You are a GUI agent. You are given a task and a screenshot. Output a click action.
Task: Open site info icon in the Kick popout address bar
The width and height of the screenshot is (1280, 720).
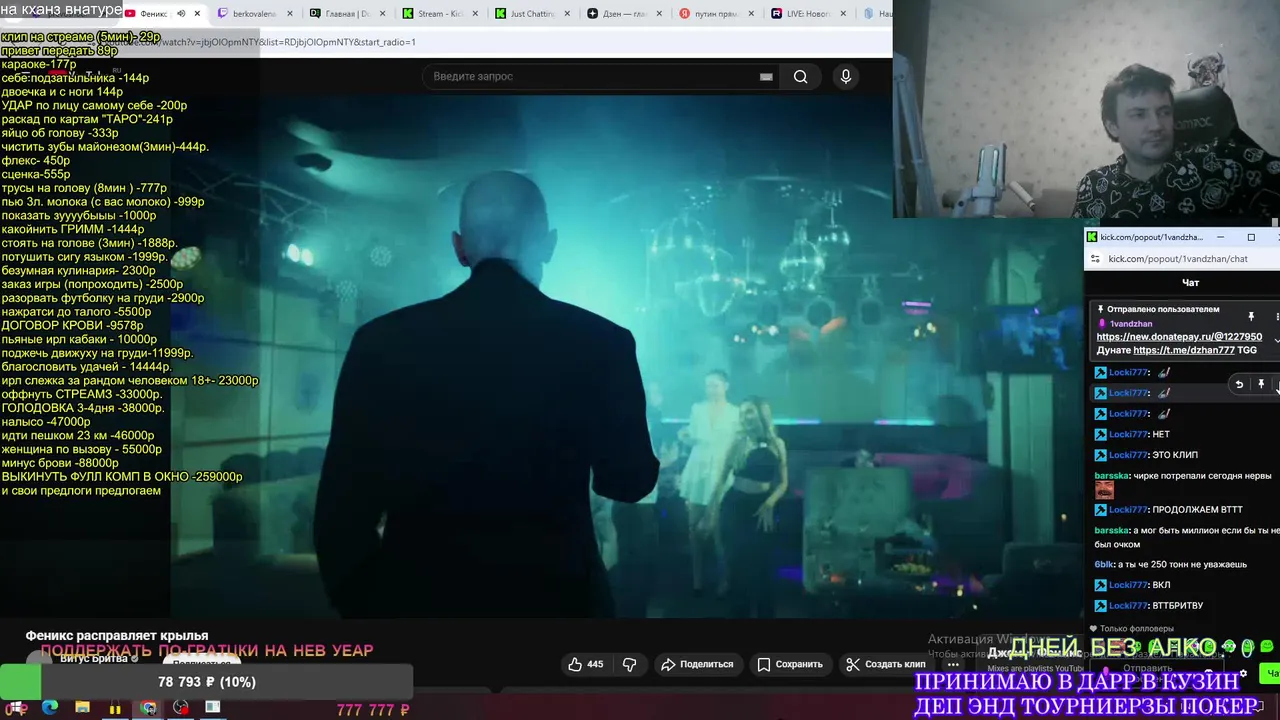[1095, 259]
